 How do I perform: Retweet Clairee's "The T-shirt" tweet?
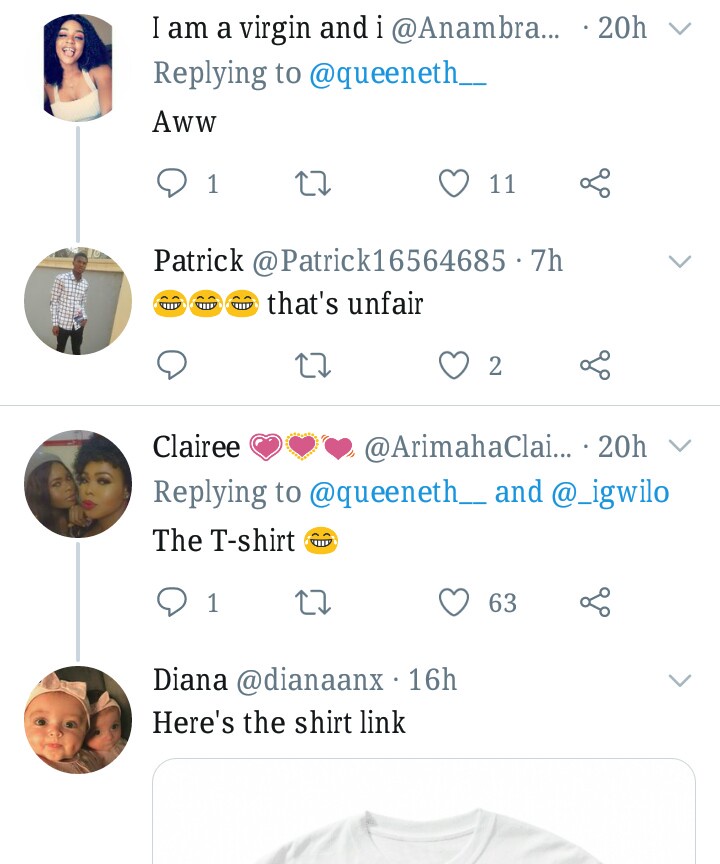314,602
